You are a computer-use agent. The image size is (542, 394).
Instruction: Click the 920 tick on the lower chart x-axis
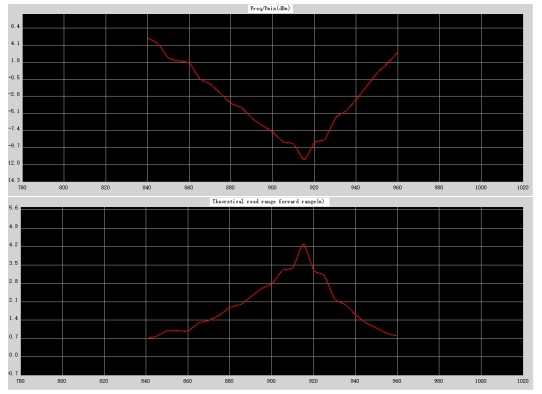(313, 381)
